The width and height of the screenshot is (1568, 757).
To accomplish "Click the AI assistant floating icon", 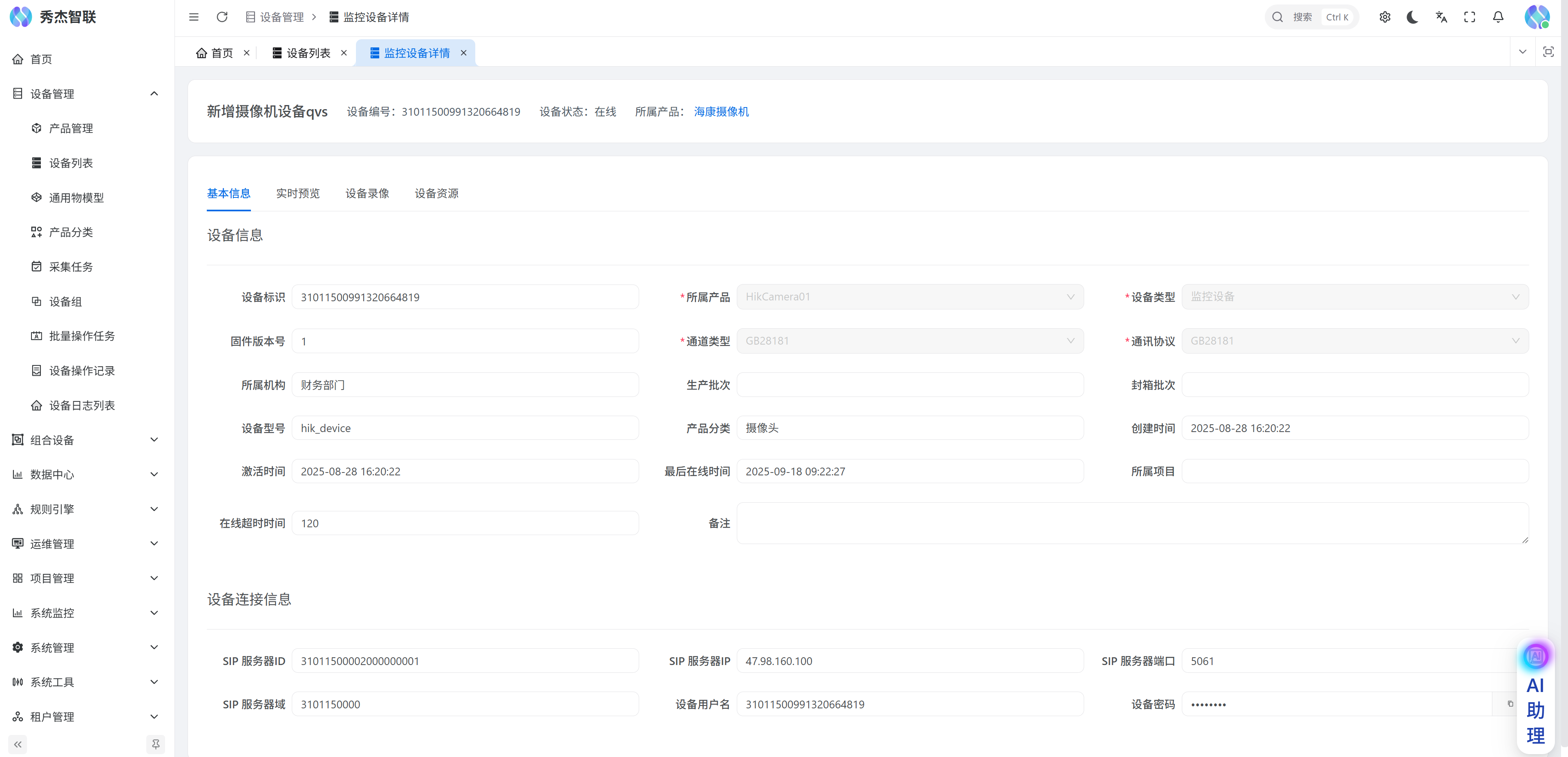I will [1535, 656].
